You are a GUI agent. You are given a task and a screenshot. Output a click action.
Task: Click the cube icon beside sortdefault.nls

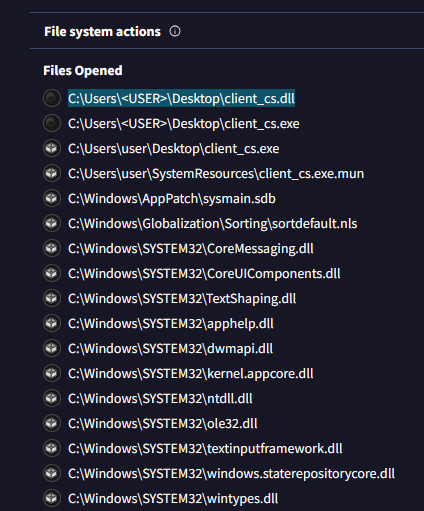click(52, 223)
